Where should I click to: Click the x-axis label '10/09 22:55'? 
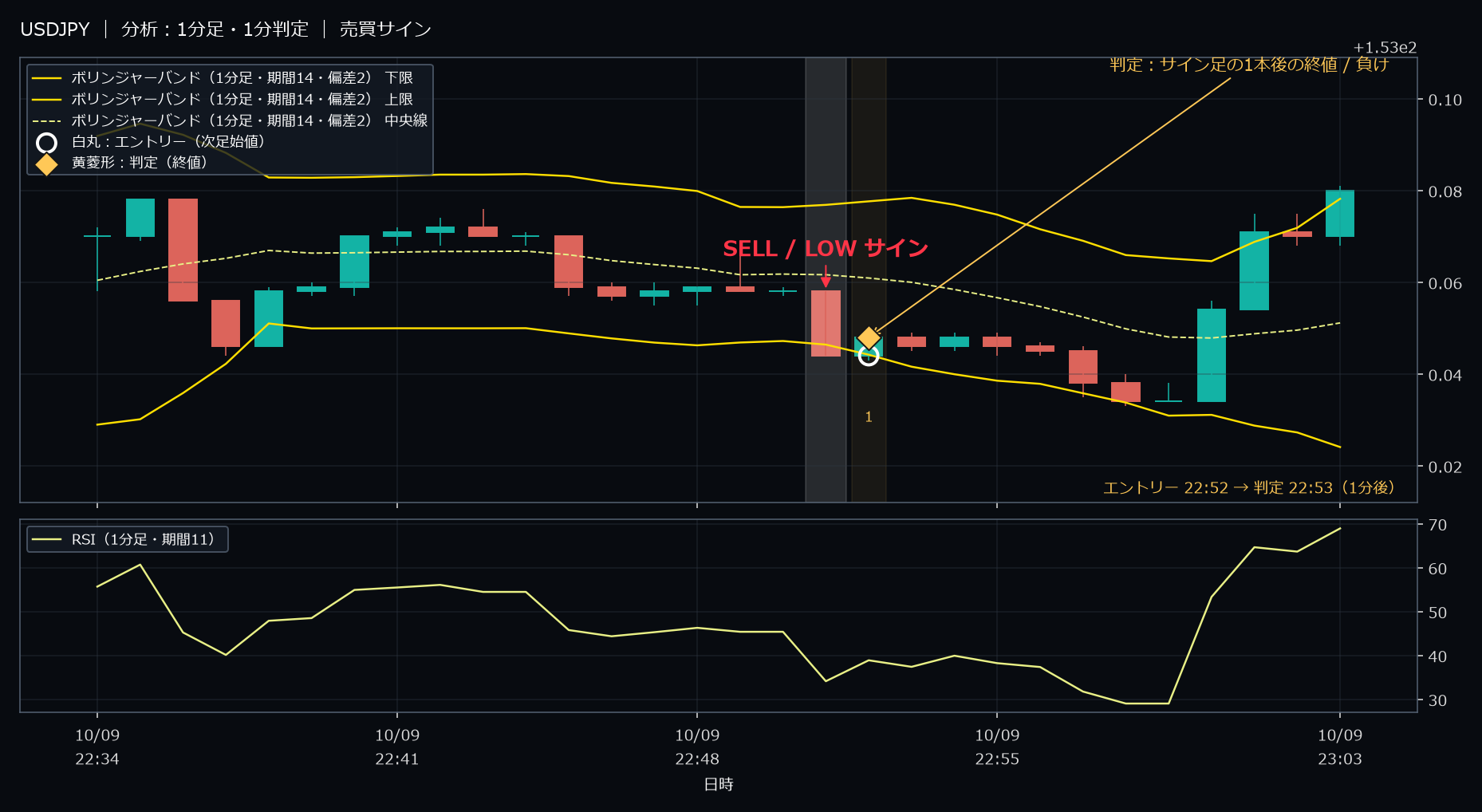coord(997,747)
